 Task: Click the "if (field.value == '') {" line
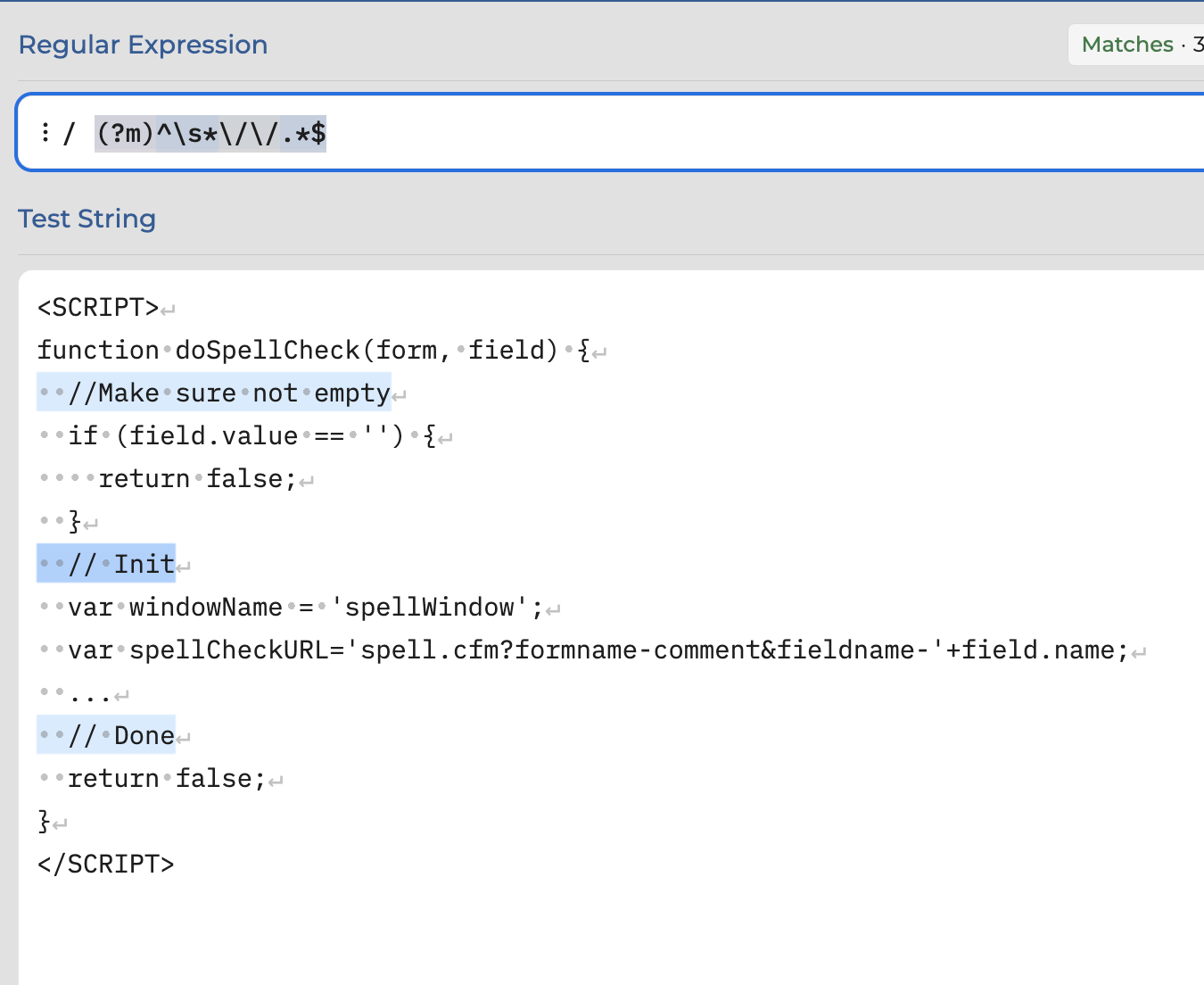(x=237, y=436)
